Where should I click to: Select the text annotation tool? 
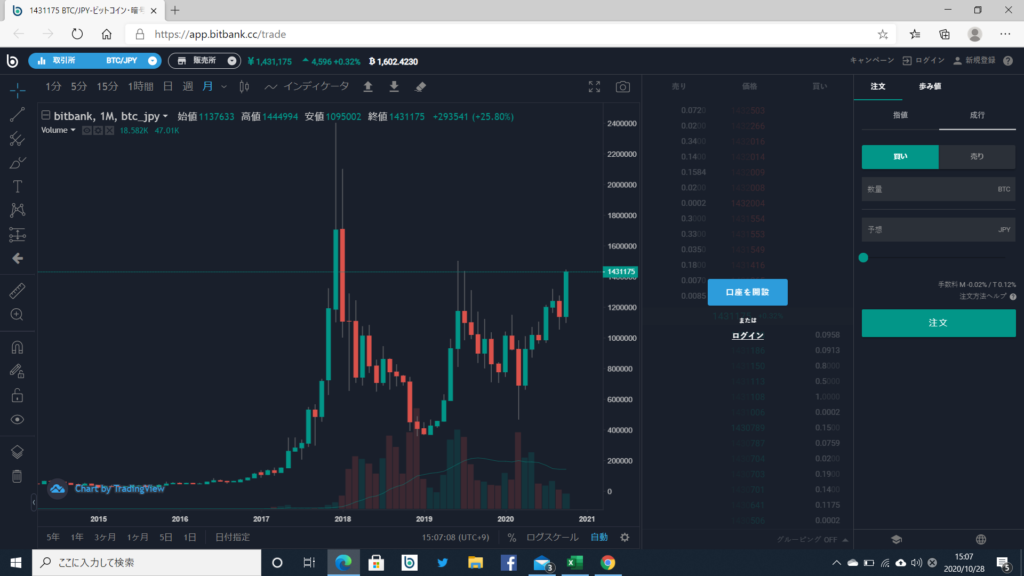pyautogui.click(x=17, y=187)
